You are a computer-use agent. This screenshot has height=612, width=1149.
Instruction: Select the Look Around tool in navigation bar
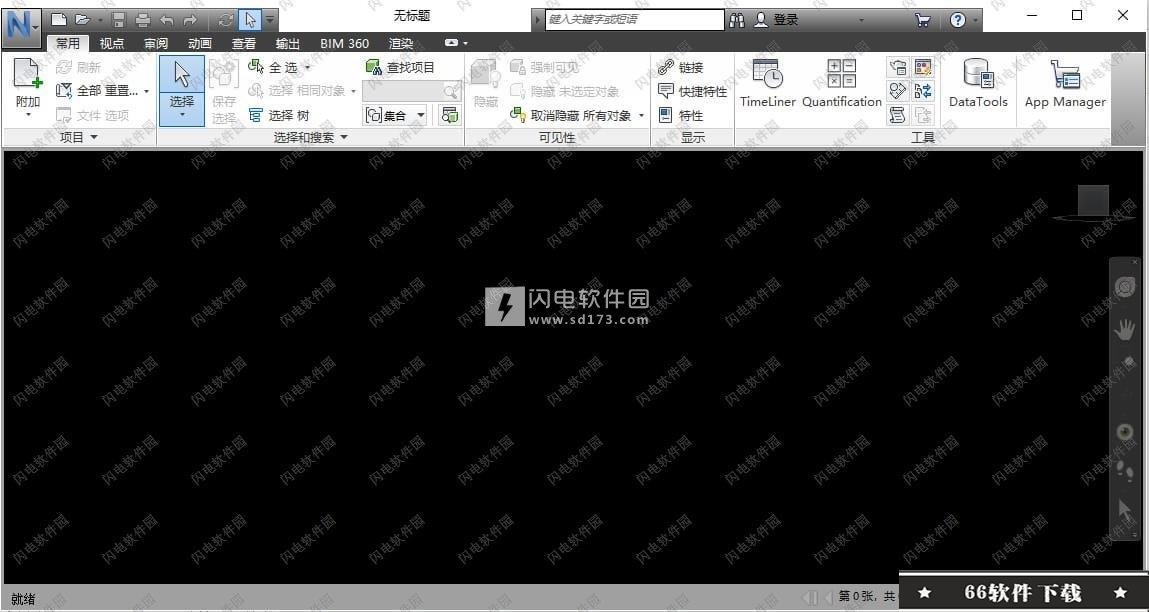click(1125, 432)
